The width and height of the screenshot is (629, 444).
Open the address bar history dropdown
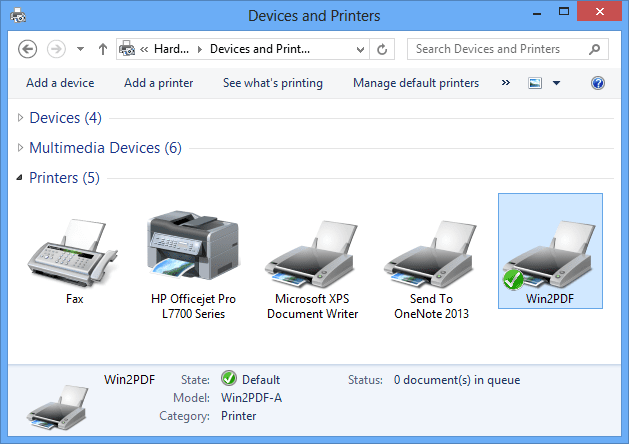click(x=360, y=49)
